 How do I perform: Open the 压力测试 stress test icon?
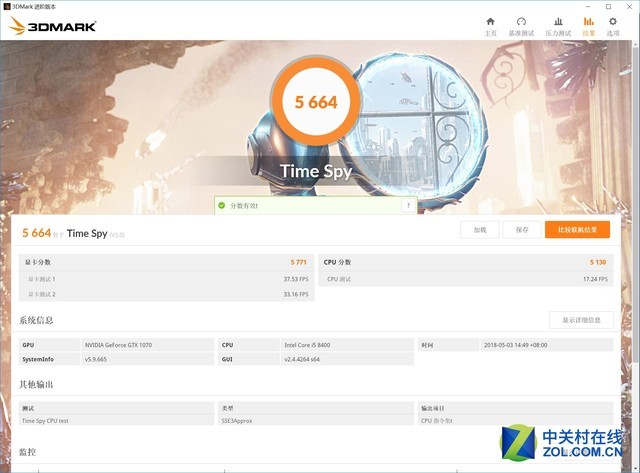(x=558, y=22)
